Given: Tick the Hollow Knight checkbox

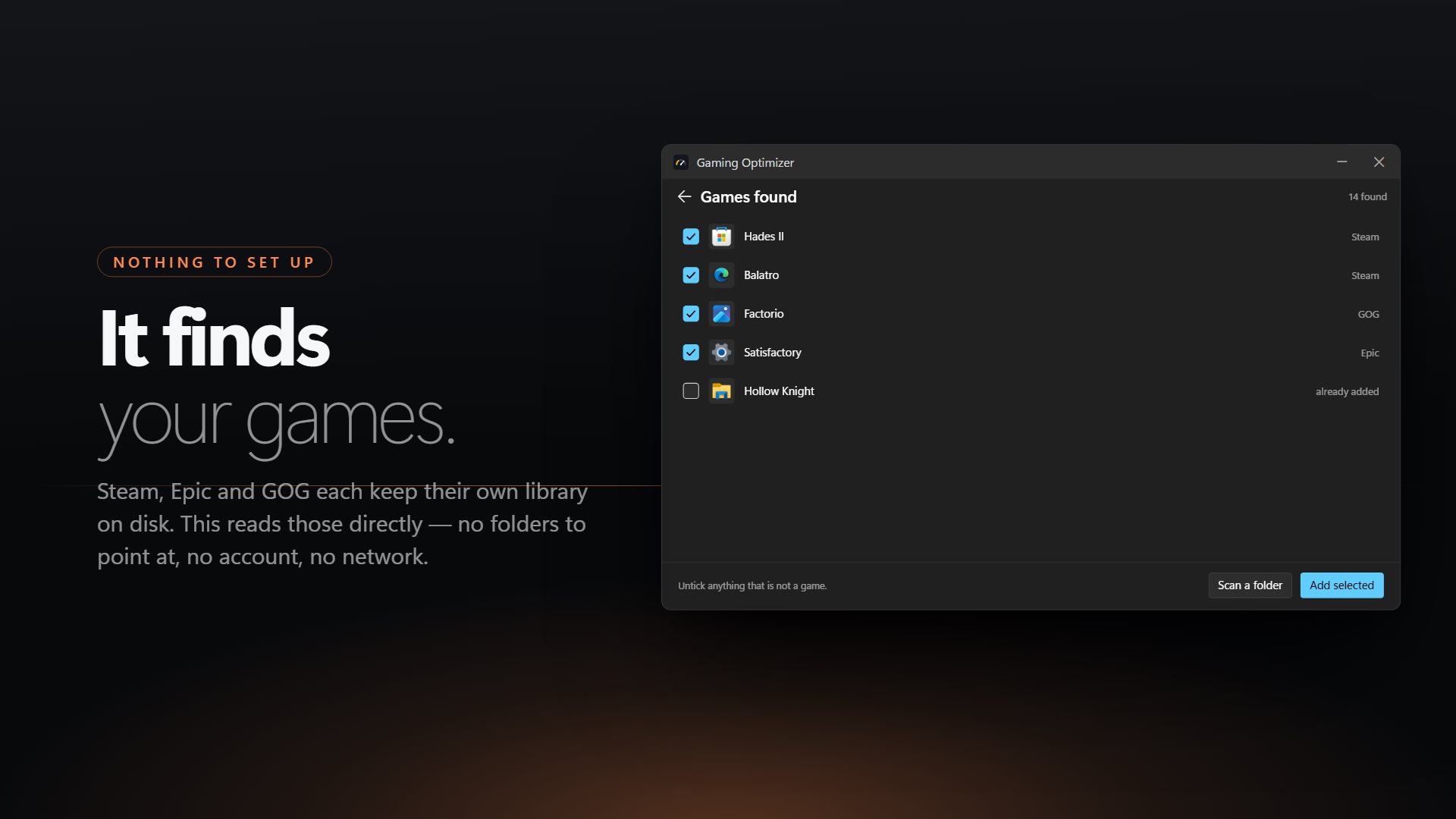Looking at the screenshot, I should 691,391.
